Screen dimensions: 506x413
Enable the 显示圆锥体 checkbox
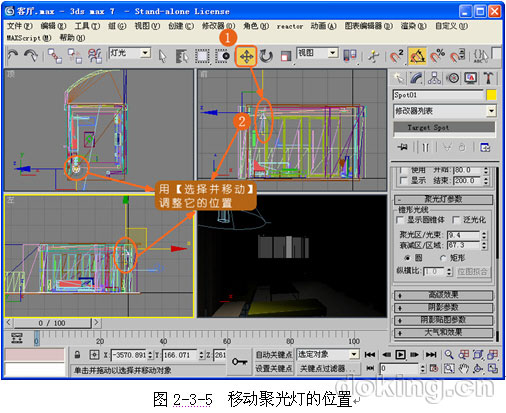tap(400, 220)
